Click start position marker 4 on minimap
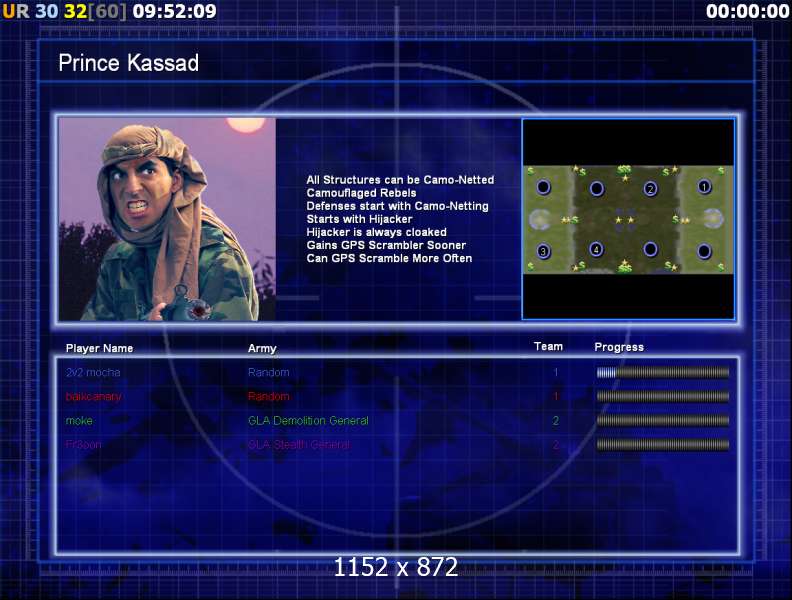Image resolution: width=792 pixels, height=600 pixels. click(597, 249)
